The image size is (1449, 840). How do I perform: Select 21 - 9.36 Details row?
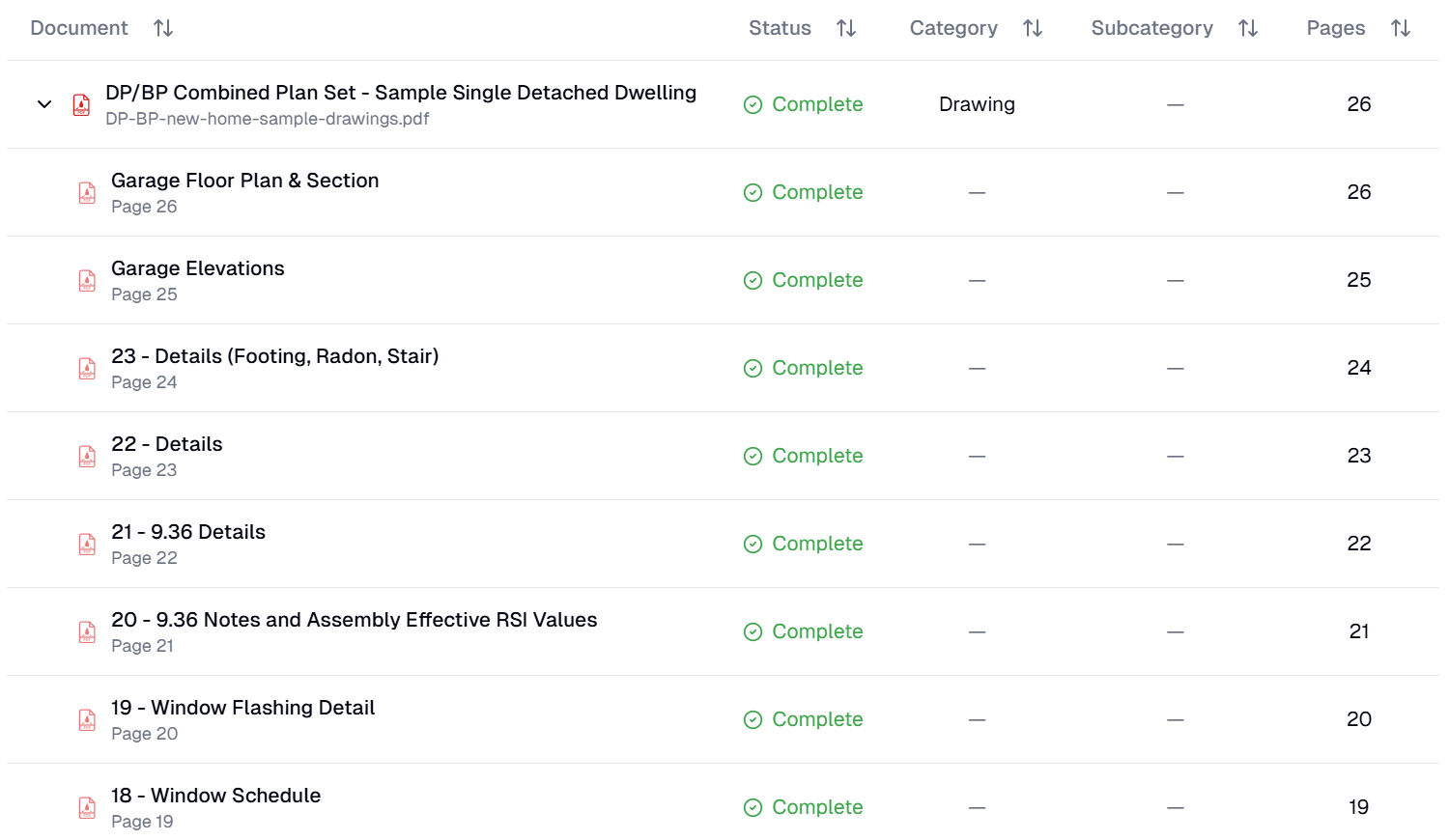188,532
